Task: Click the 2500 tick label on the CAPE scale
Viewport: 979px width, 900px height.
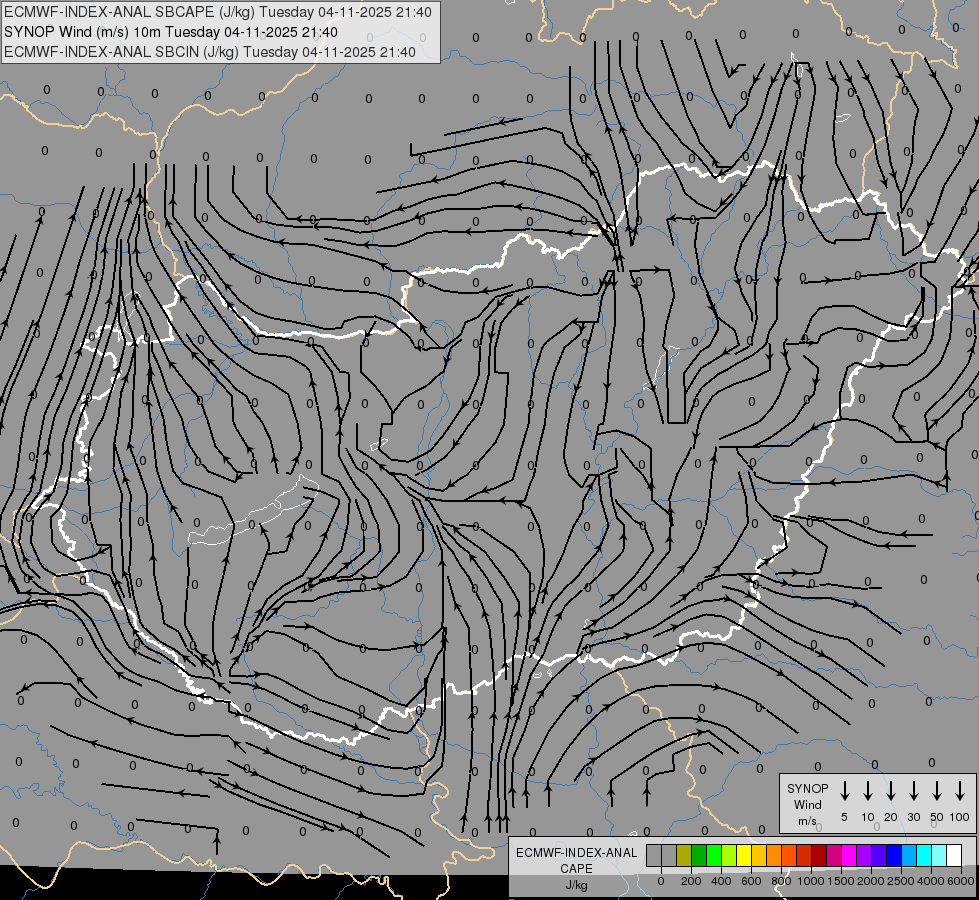Action: (901, 881)
